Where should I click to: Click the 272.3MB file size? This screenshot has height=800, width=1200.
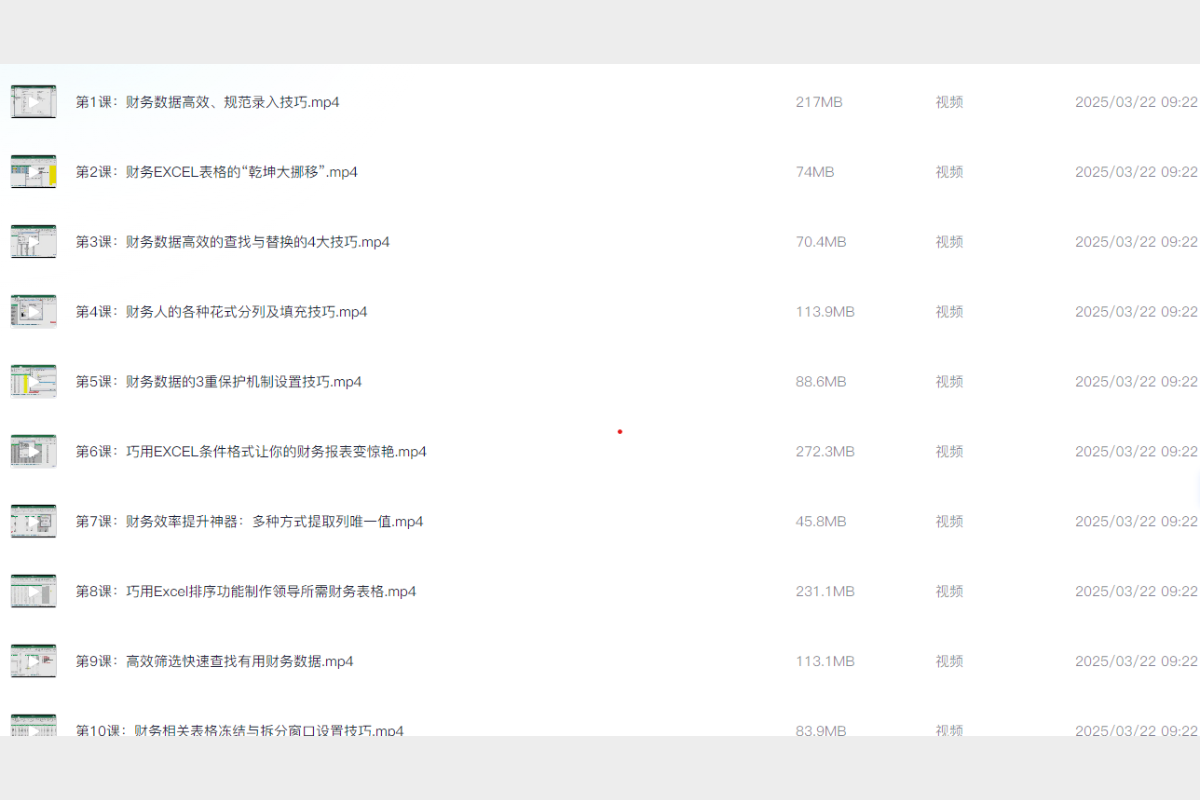(x=825, y=452)
